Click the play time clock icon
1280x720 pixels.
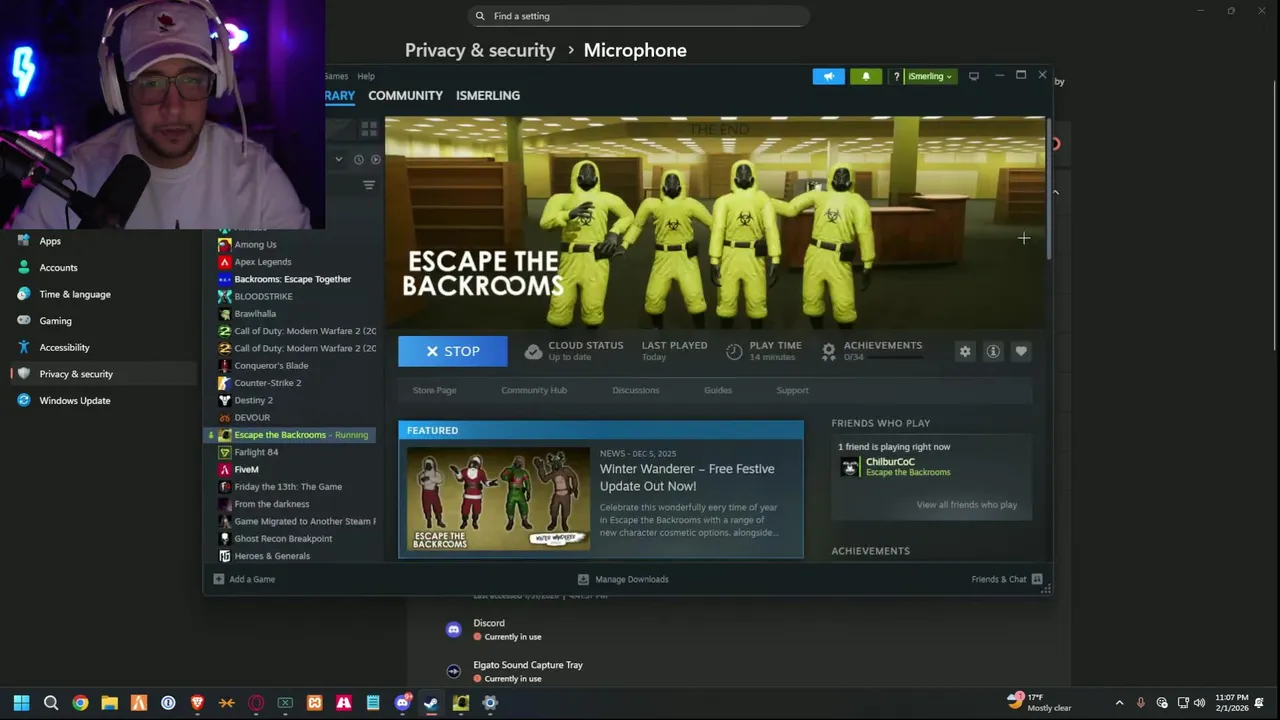click(x=735, y=351)
